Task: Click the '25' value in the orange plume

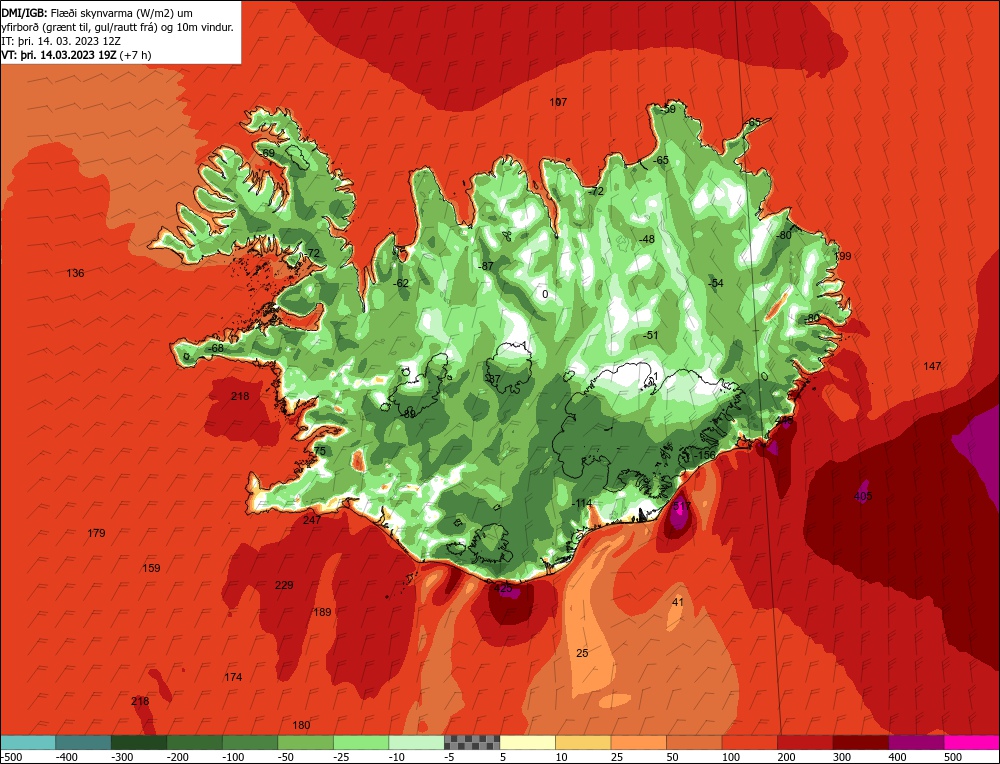Action: coord(582,653)
